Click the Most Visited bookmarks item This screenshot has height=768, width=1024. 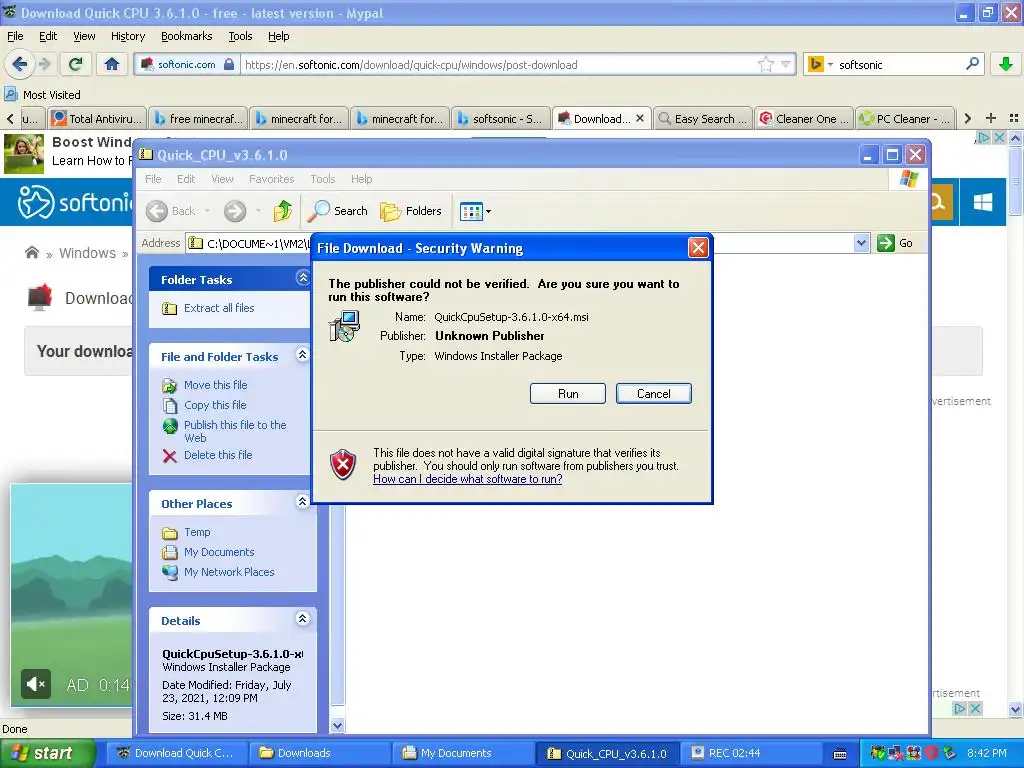pyautogui.click(x=43, y=95)
